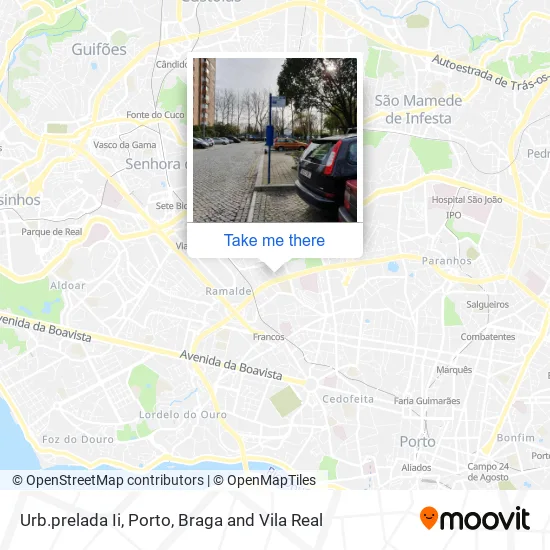The width and height of the screenshot is (550, 550).
Task: Select the Salgueiros station label
Action: 487,304
